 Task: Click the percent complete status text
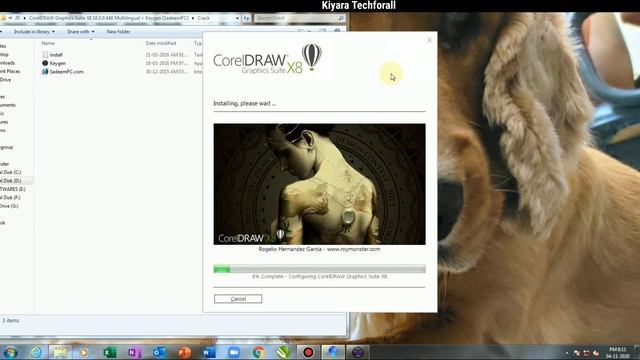coord(319,276)
